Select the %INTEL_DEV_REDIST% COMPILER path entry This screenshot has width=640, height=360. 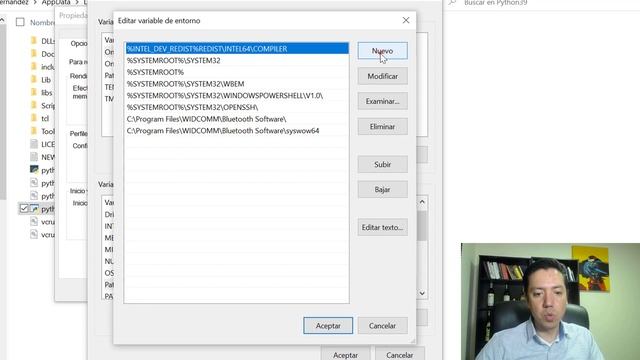tap(237, 49)
